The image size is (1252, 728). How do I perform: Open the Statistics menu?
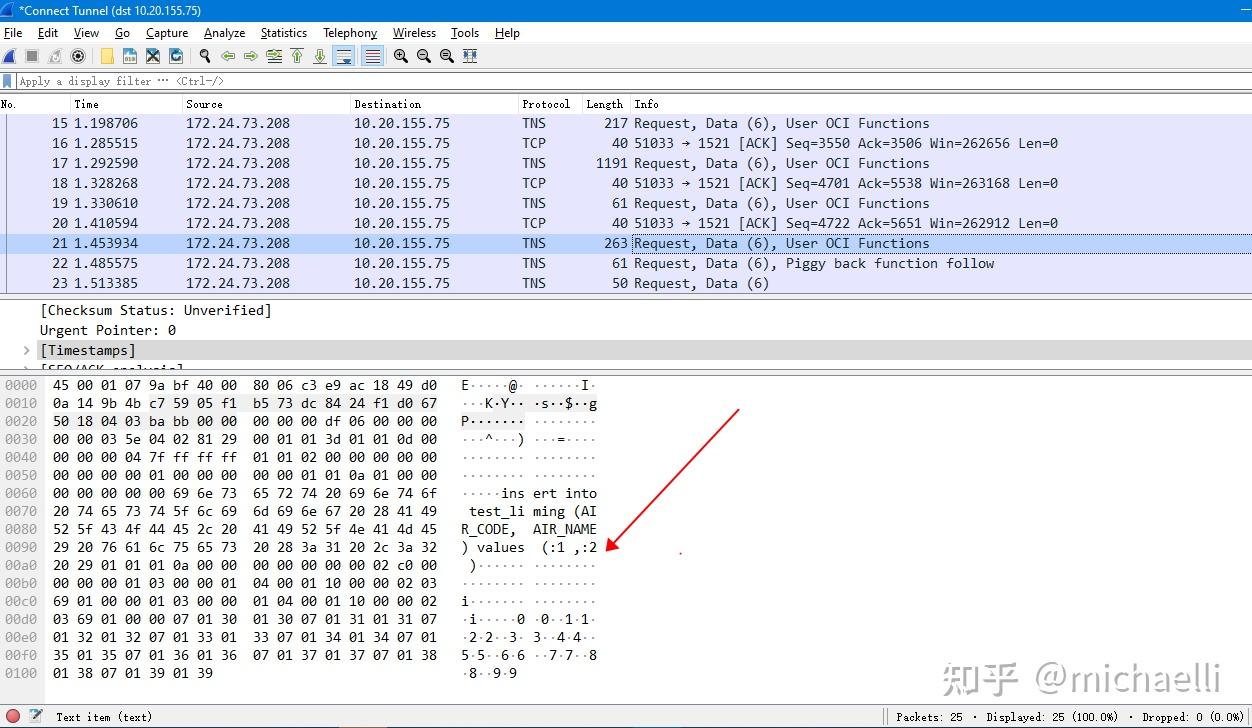(x=283, y=33)
